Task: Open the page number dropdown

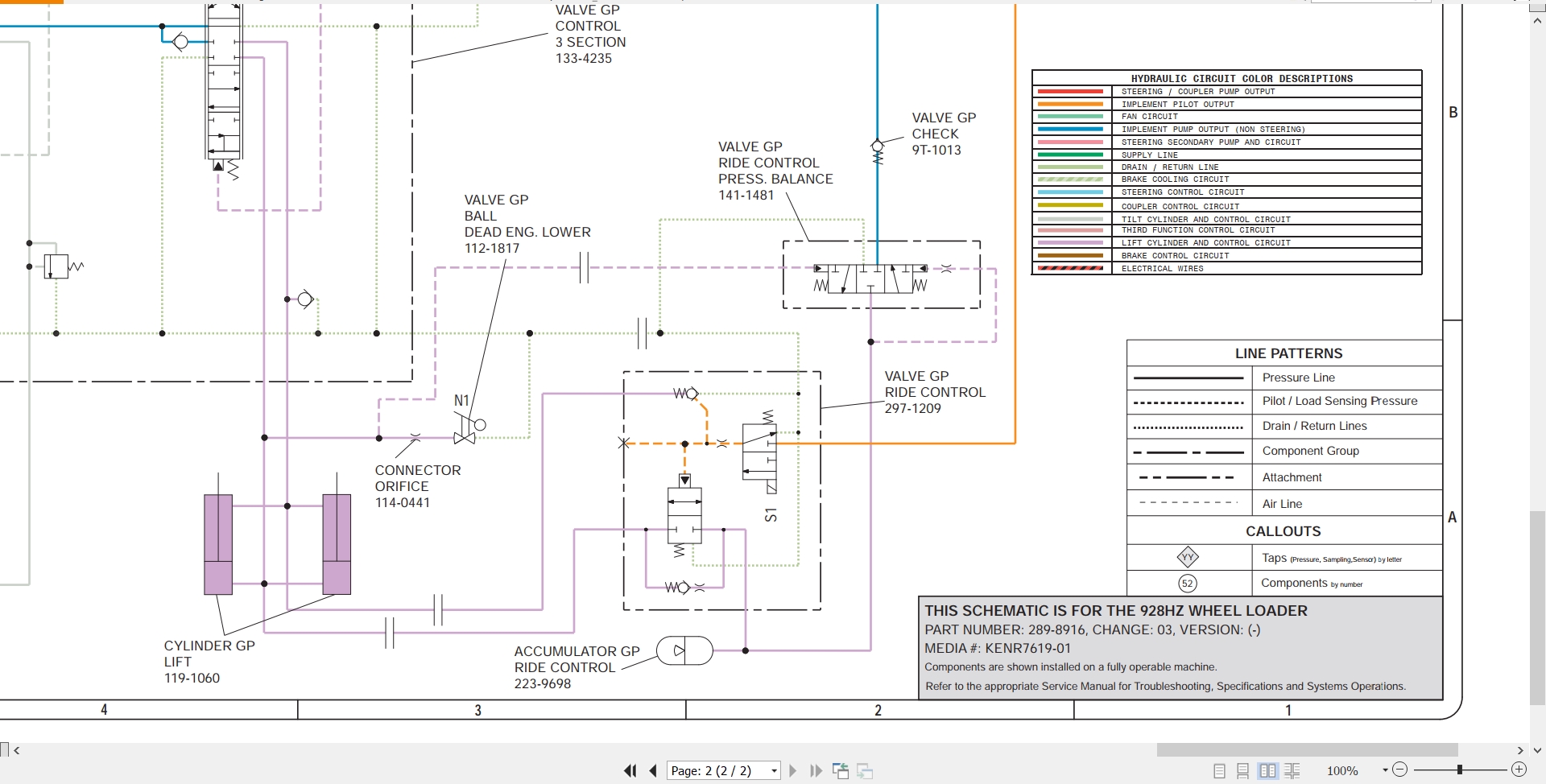Action: pos(774,771)
